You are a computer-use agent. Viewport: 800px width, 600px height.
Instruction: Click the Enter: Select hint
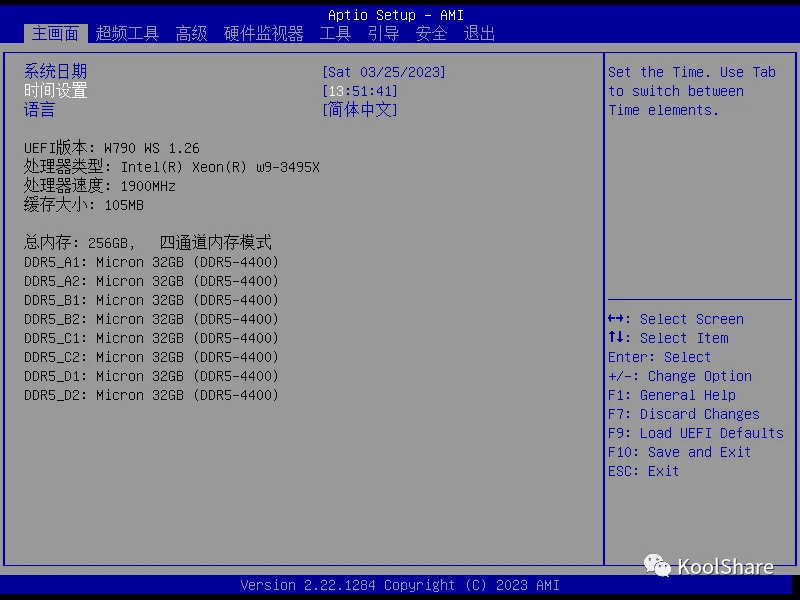tap(659, 357)
